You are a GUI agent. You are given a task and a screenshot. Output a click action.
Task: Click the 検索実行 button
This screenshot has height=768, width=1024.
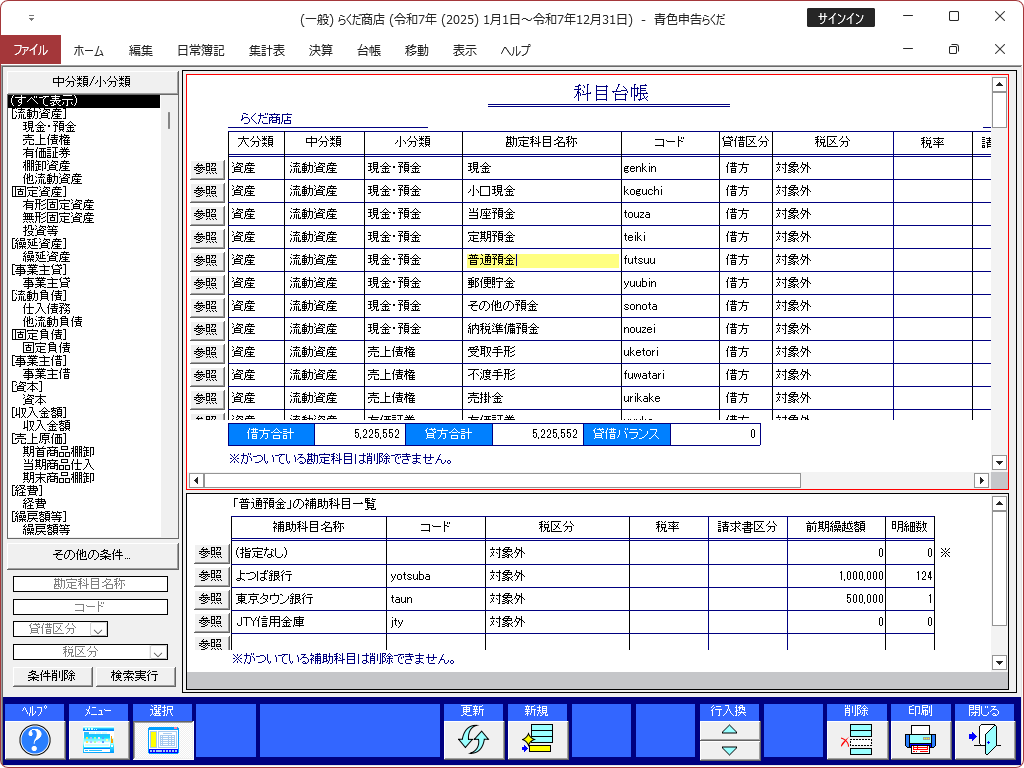click(135, 676)
